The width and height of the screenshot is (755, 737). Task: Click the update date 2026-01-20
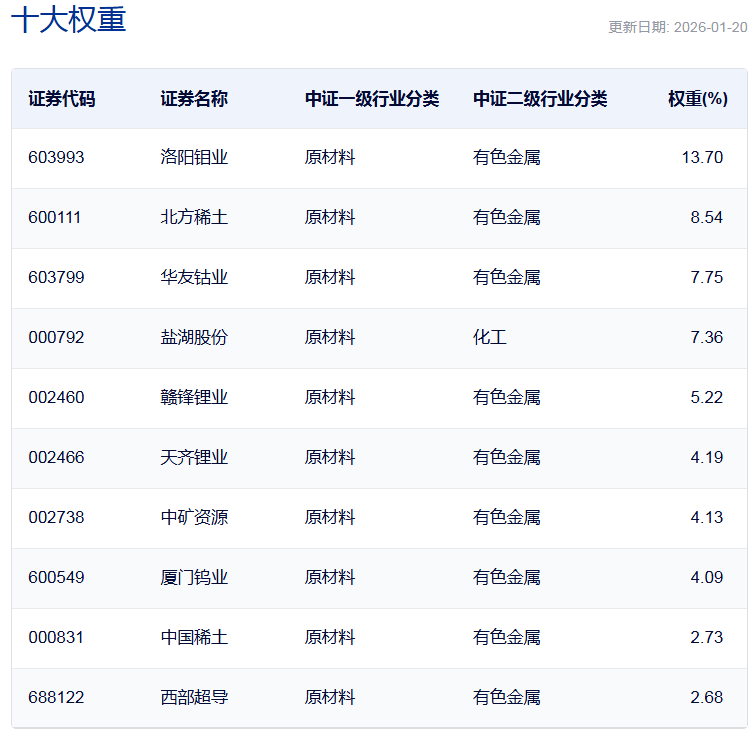710,27
